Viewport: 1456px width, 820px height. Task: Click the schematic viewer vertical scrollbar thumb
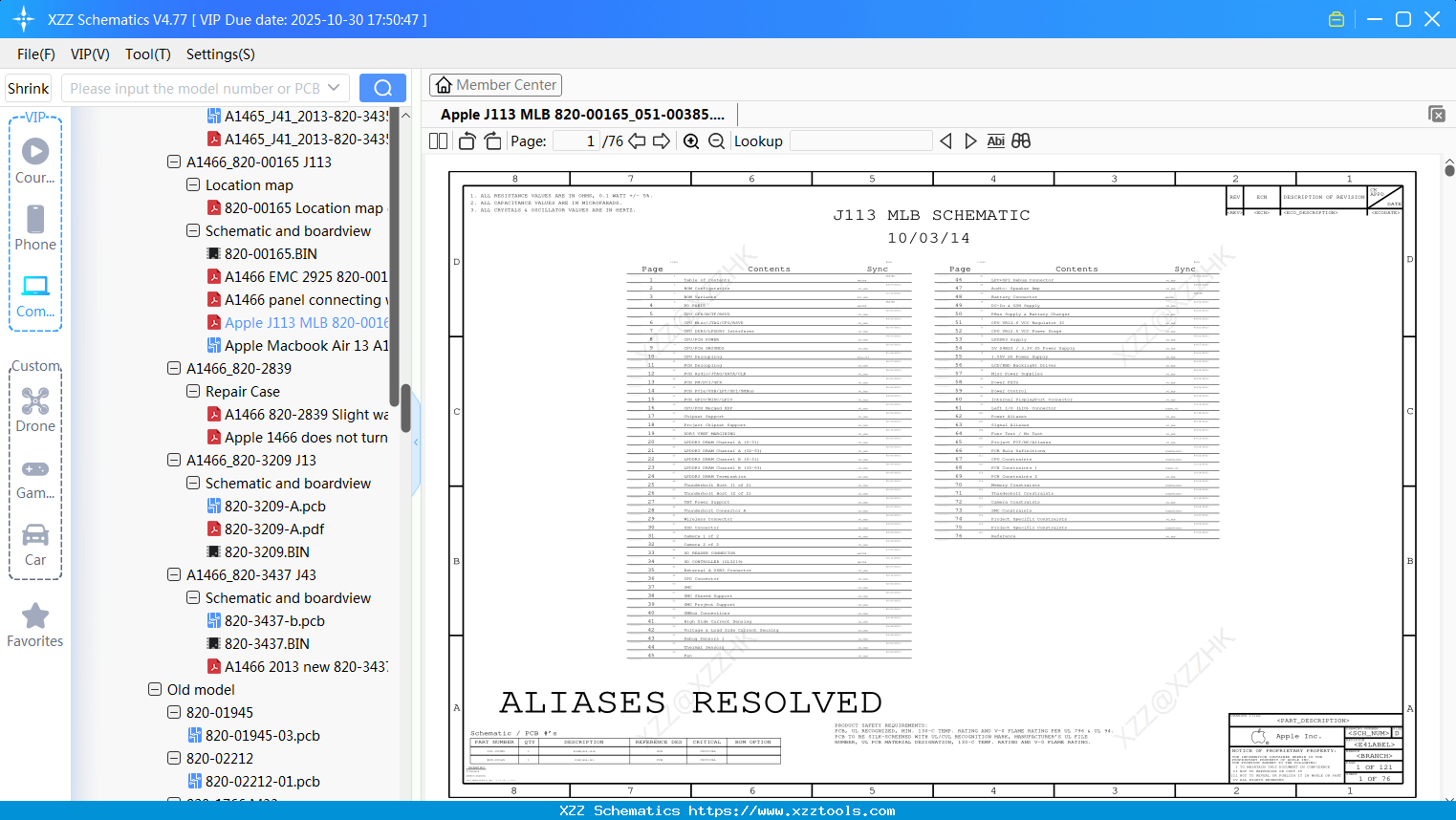1449,170
